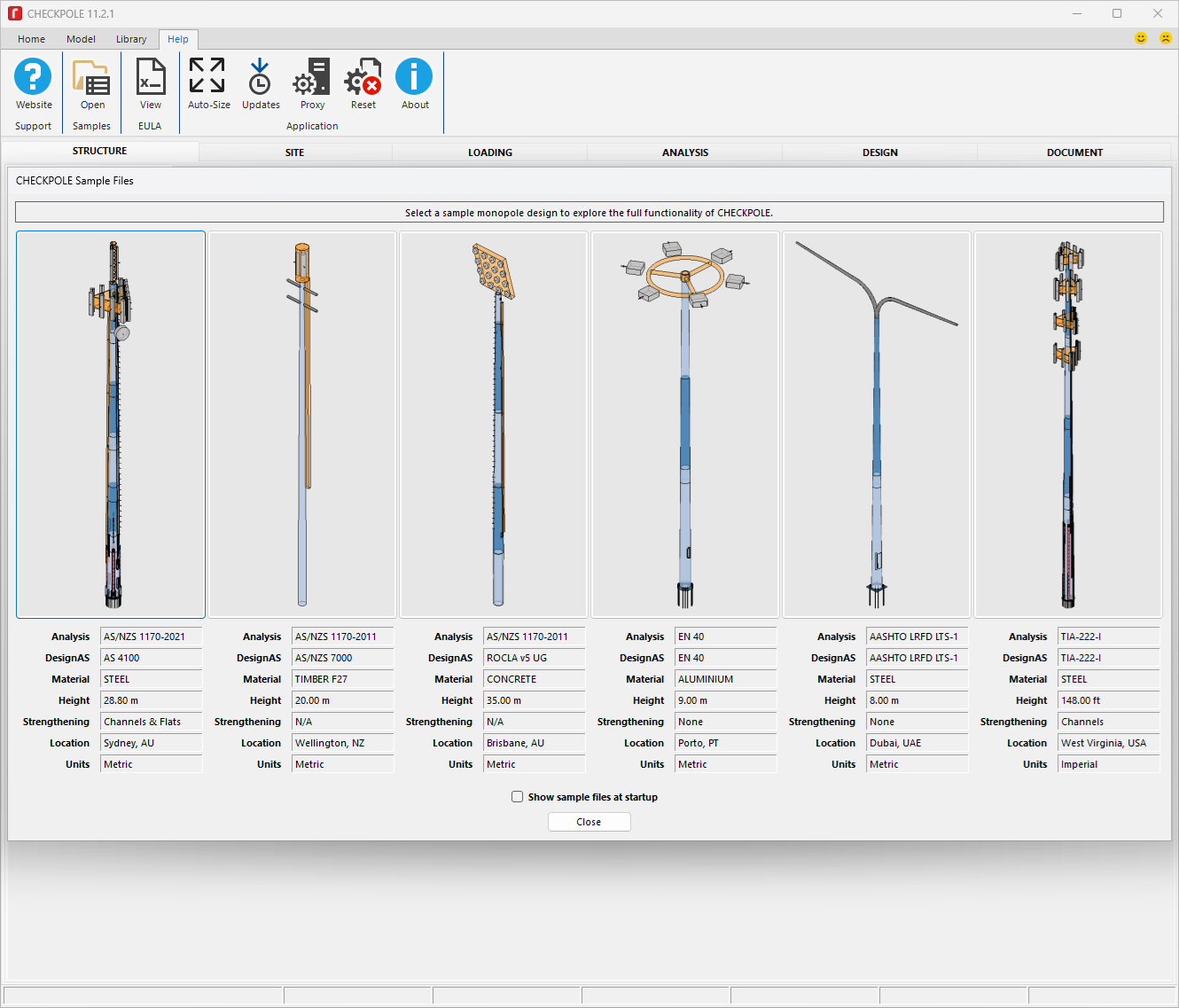This screenshot has width=1179, height=1008.
Task: Click the happy smiley feedback icon
Action: pos(1141,38)
